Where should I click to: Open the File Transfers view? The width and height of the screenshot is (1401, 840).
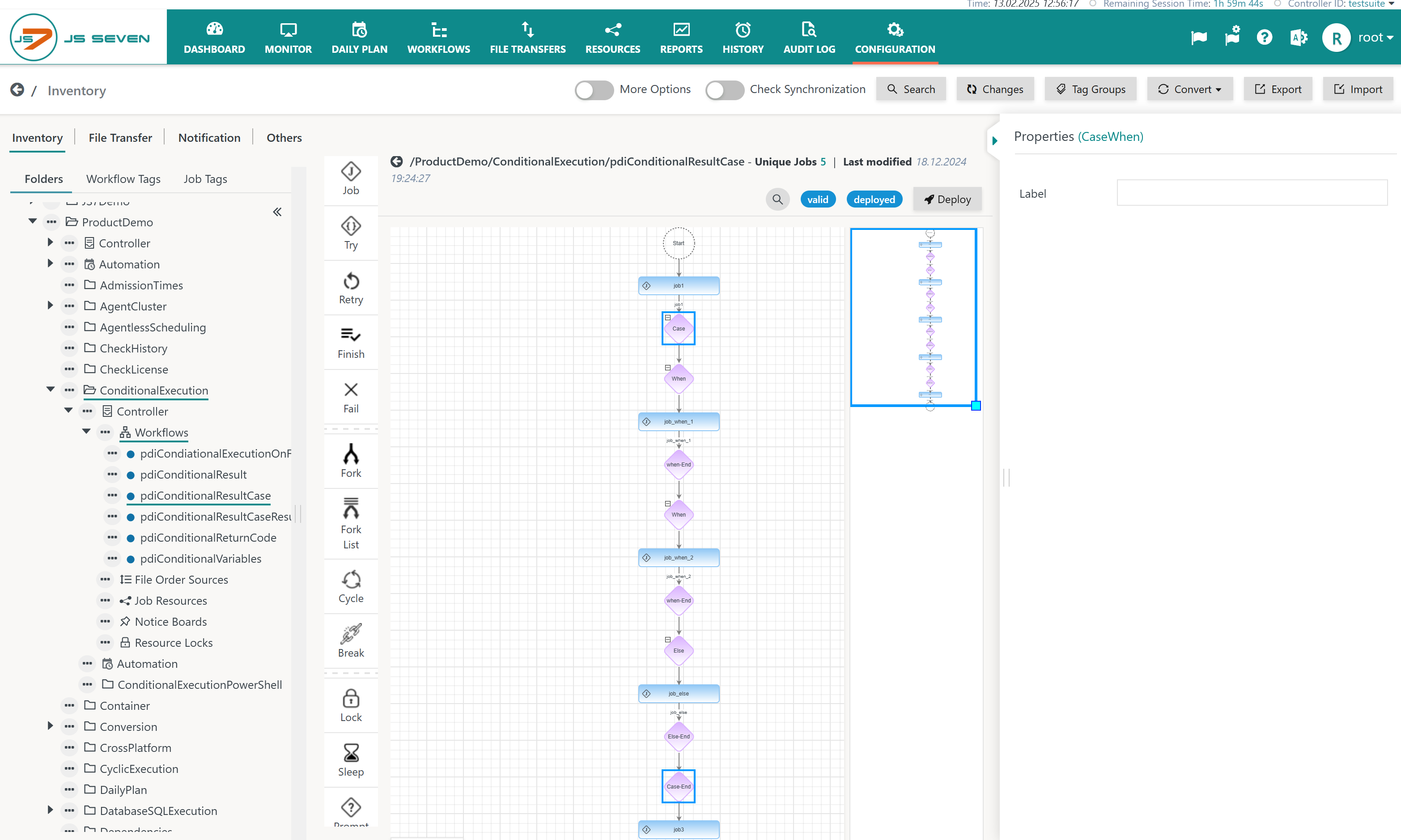pyautogui.click(x=527, y=38)
